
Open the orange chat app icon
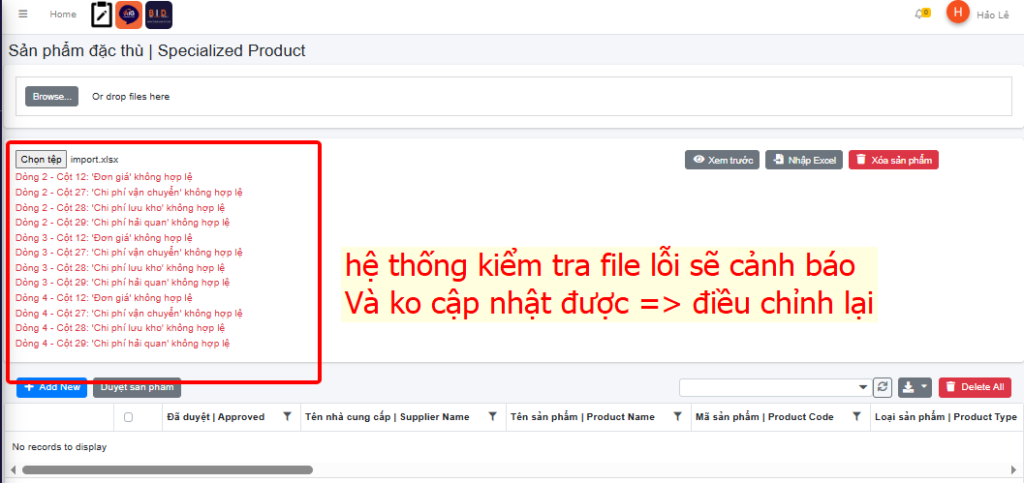coord(128,14)
